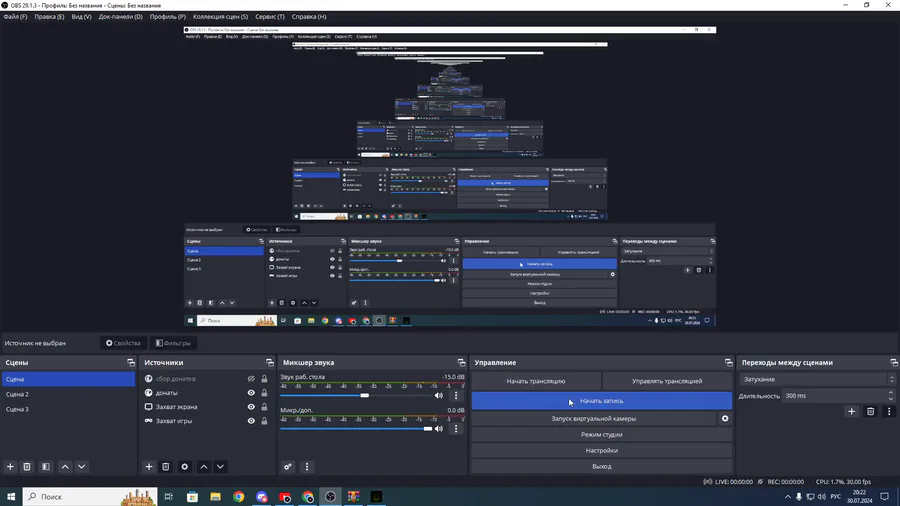The width and height of the screenshot is (900, 506).
Task: Open advanced audio properties gears icon
Action: coord(288,466)
